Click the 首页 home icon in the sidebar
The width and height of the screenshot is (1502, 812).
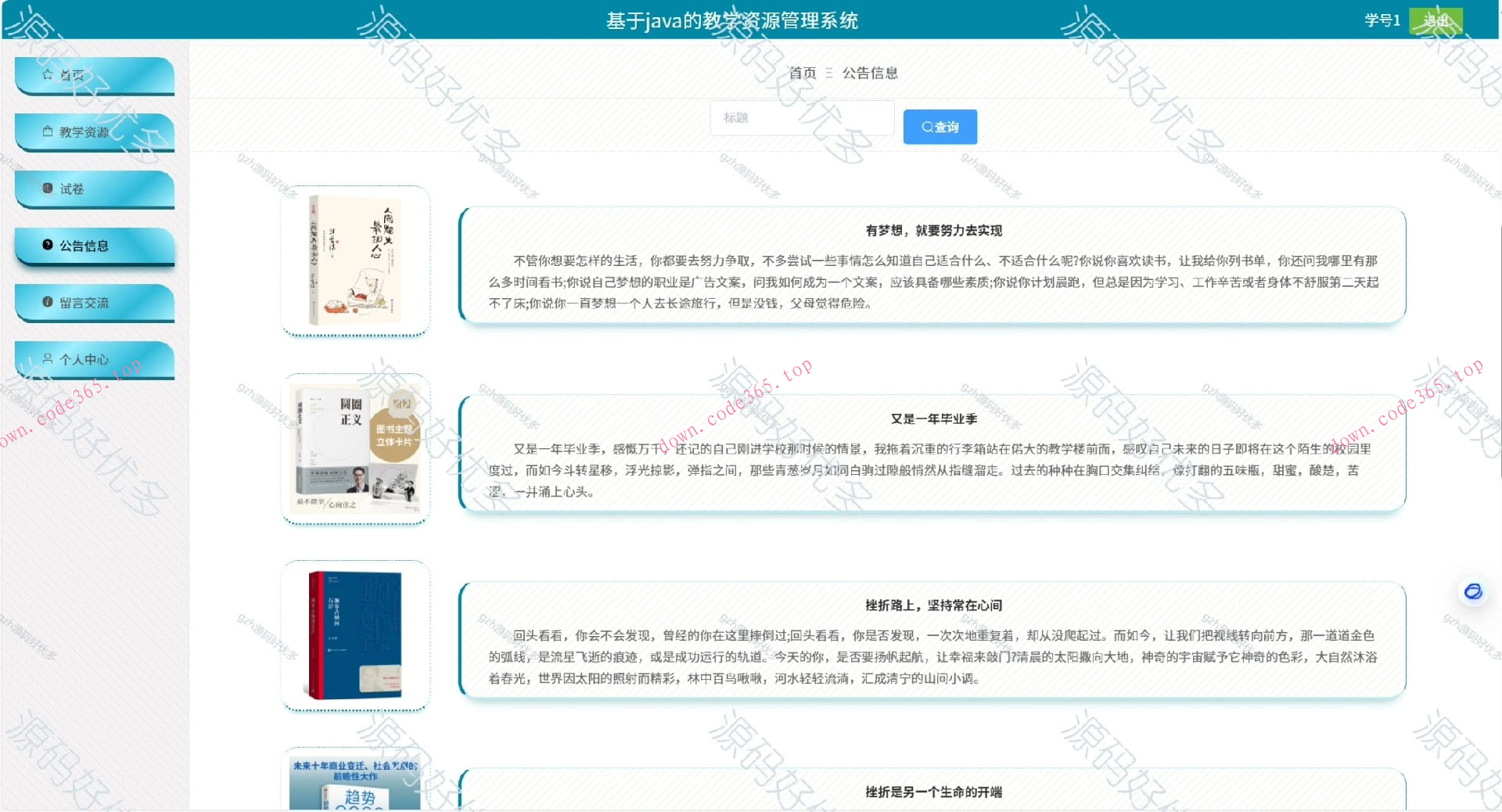click(x=47, y=75)
